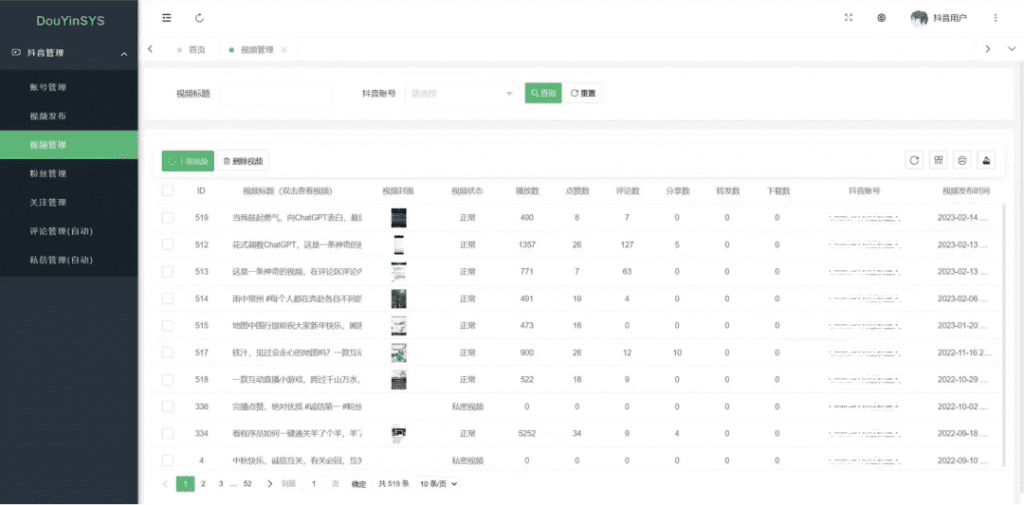Click the export icon above the table
The height and width of the screenshot is (505, 1024).
coord(987,160)
